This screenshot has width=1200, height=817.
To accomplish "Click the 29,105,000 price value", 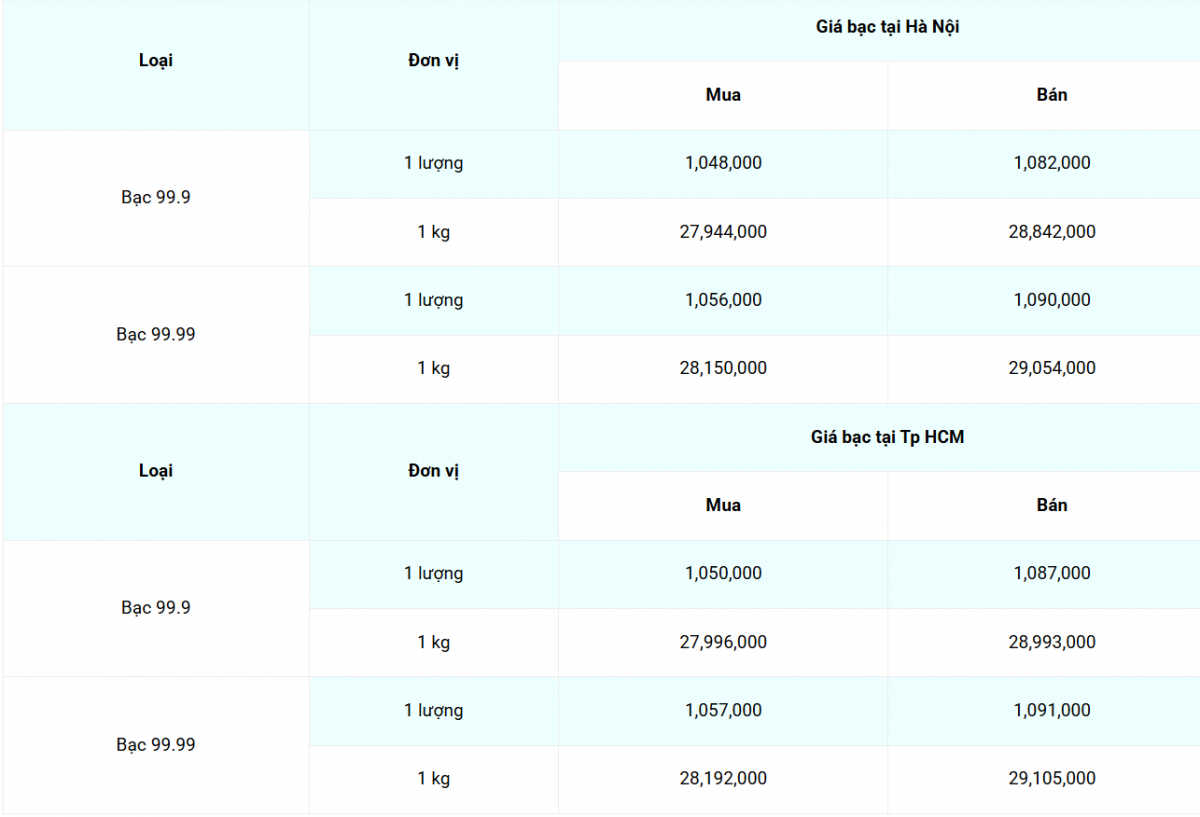I will click(x=1052, y=778).
